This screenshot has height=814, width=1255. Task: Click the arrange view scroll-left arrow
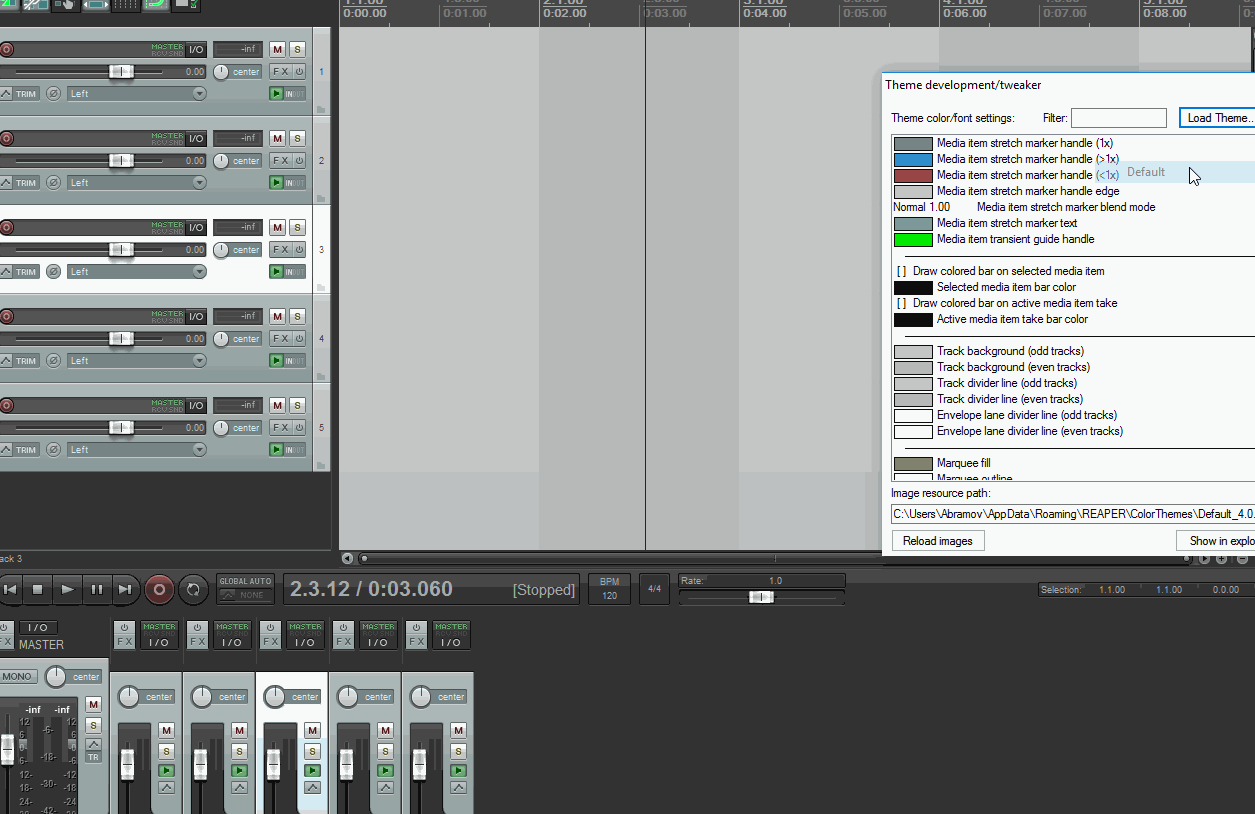tap(347, 559)
